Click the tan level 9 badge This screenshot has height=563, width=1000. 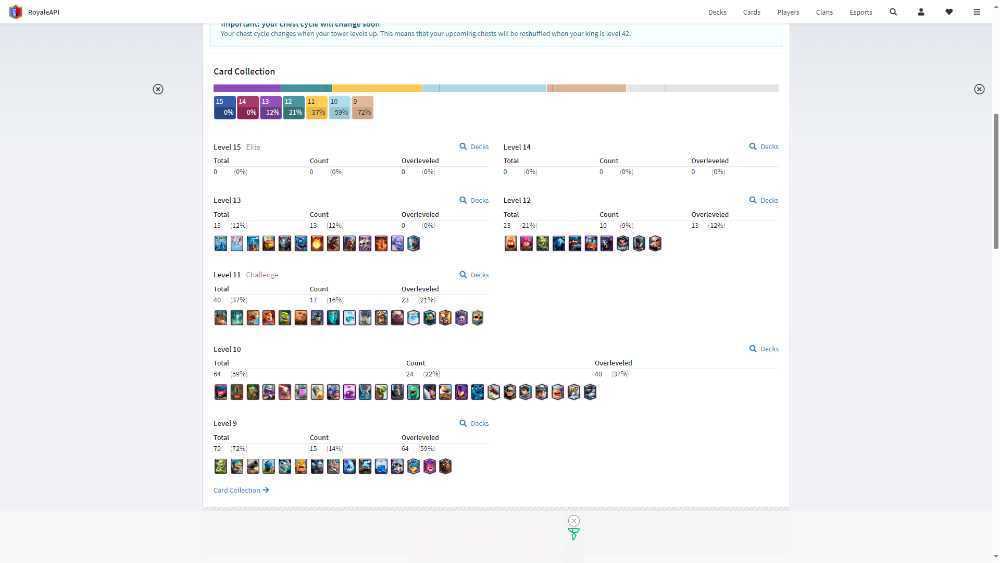tap(362, 107)
